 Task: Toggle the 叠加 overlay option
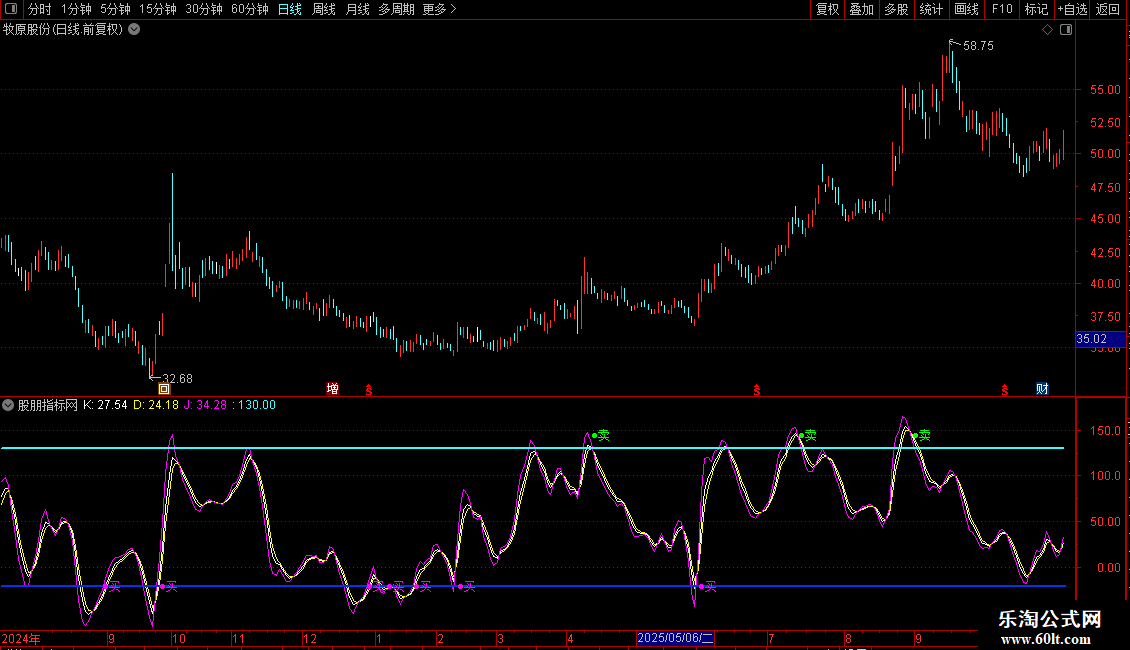861,9
